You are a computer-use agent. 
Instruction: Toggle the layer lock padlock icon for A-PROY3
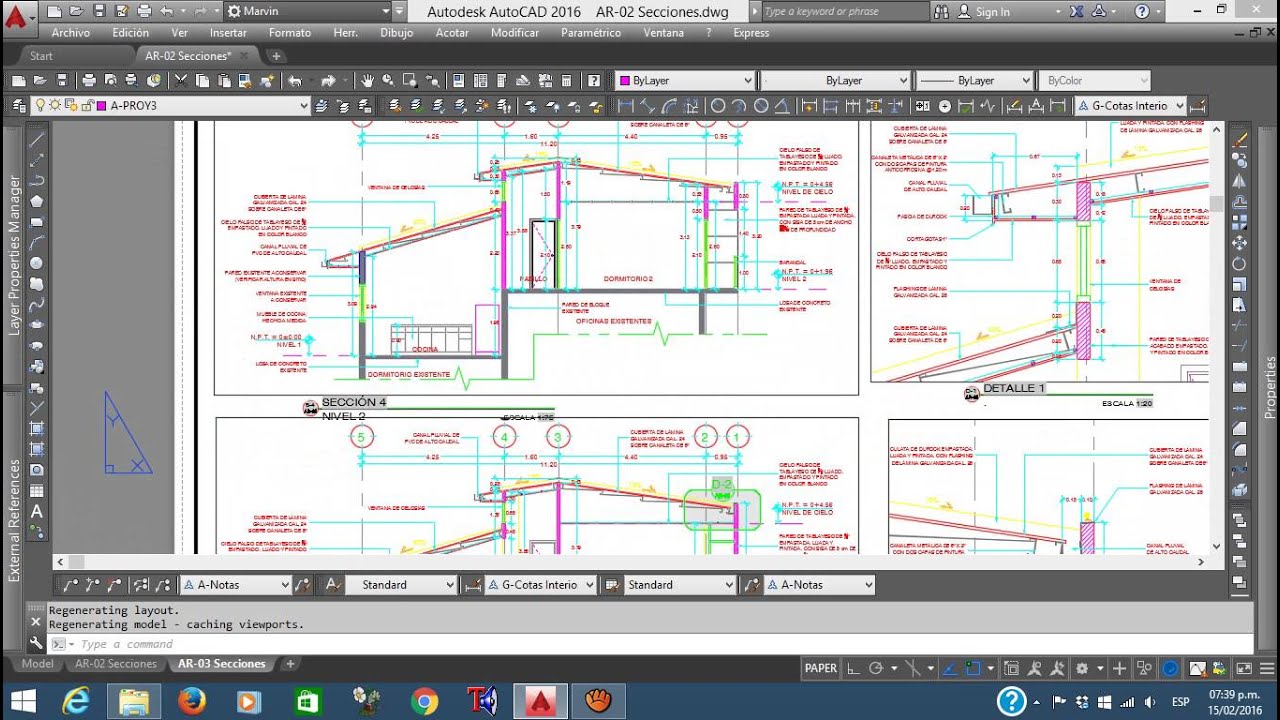coord(87,105)
